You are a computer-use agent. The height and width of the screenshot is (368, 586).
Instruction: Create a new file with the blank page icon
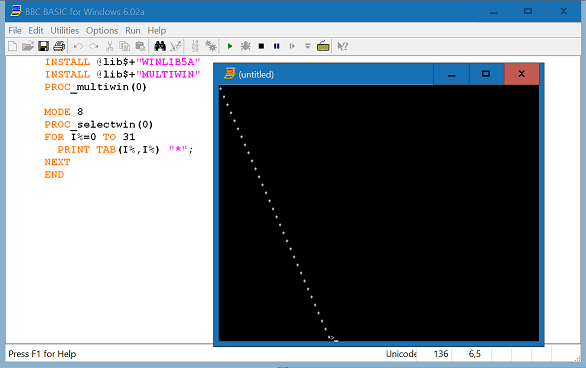tap(12, 46)
